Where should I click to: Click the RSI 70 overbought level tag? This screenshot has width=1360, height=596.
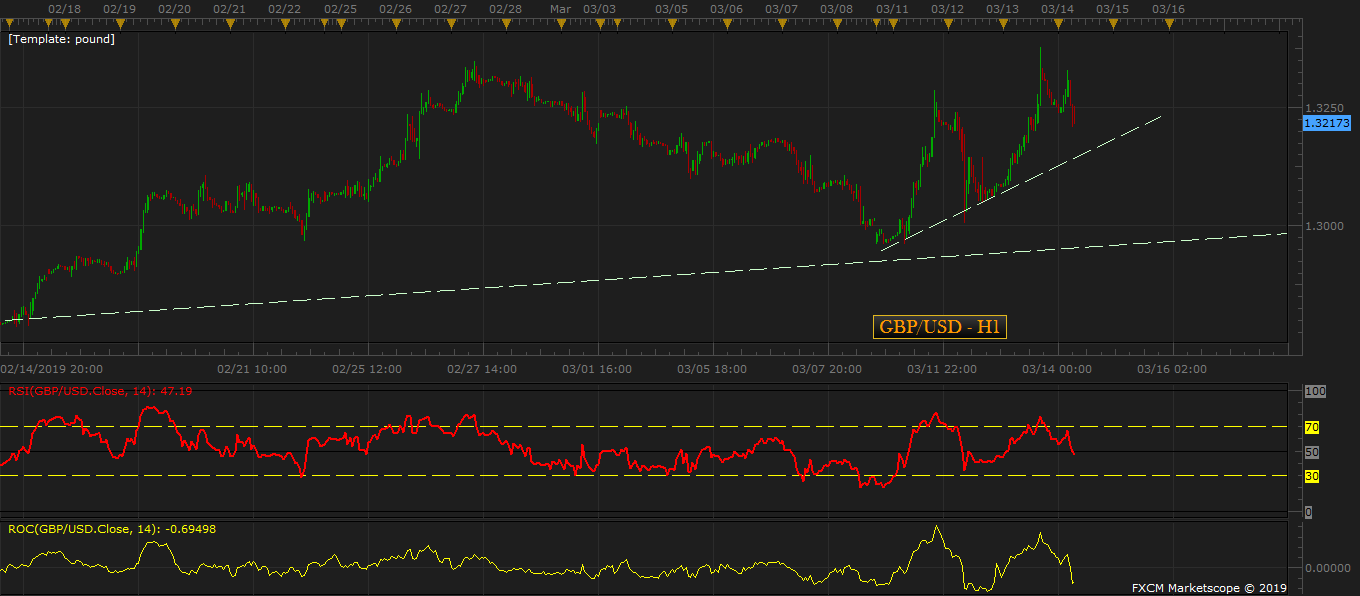click(1312, 427)
